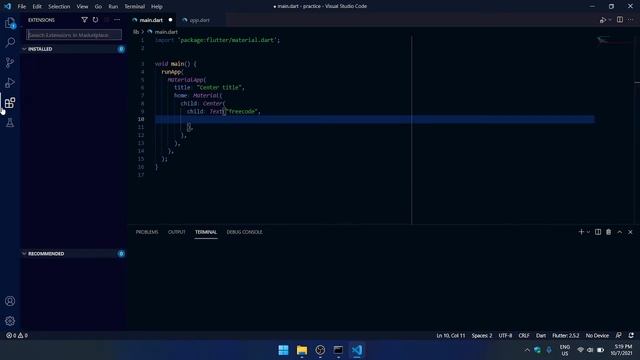This screenshot has width=640, height=360.
Task: Open the Testing flask icon
Action: click(10, 122)
